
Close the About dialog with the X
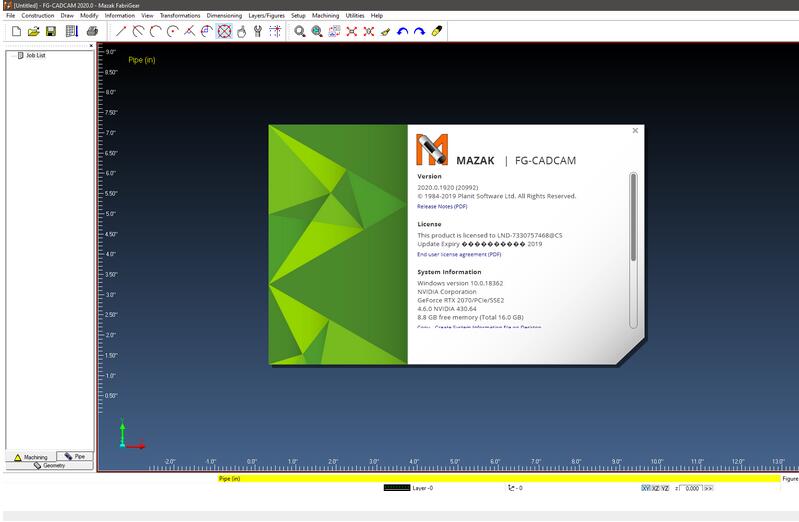[x=635, y=130]
